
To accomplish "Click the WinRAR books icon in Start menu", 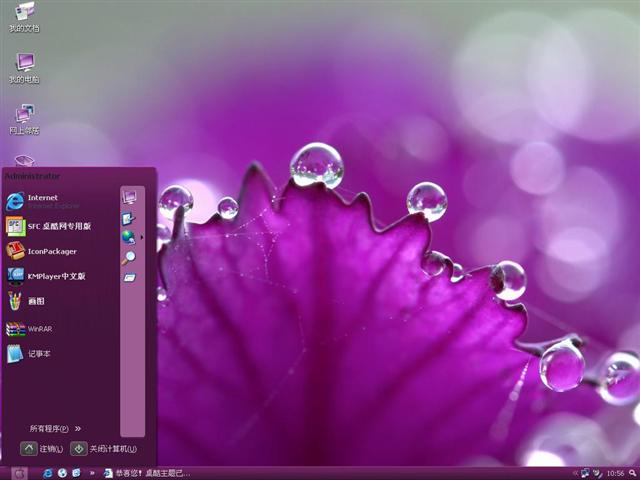I will coord(16,329).
